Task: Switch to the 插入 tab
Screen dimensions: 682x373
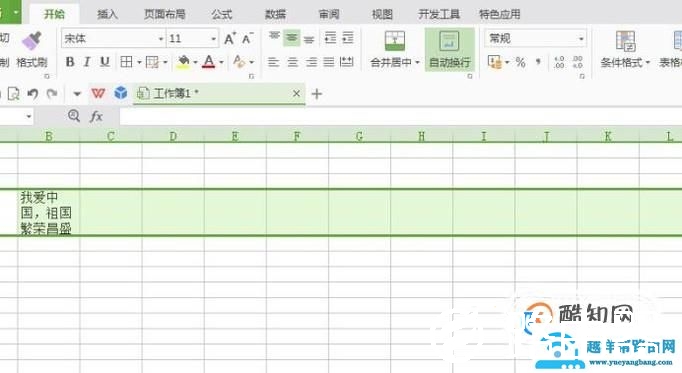Action: (x=107, y=14)
